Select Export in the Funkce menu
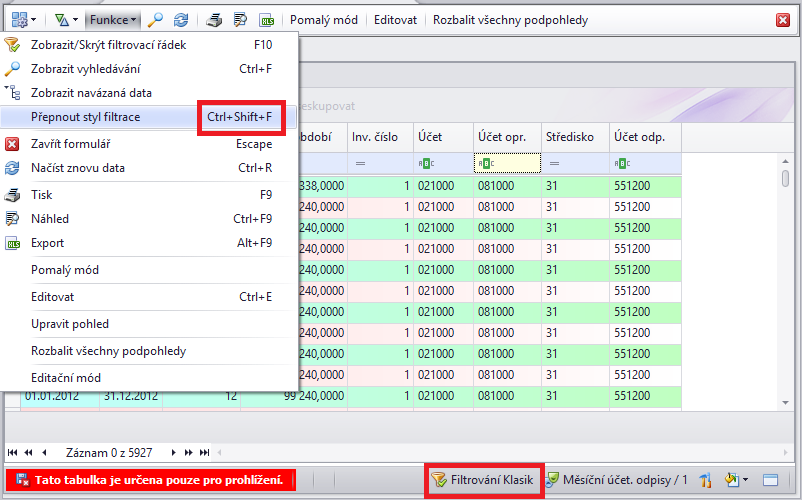 pyautogui.click(x=148, y=243)
